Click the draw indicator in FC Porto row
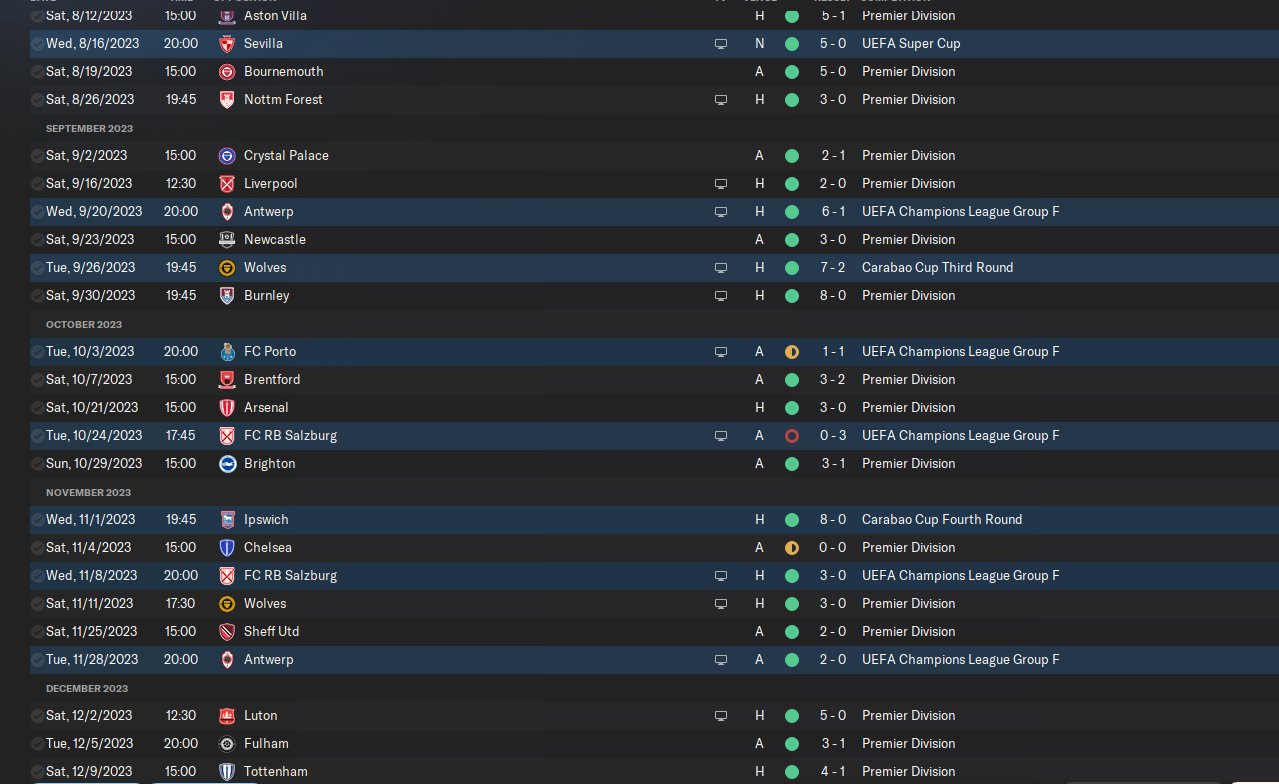The image size is (1279, 784). click(x=792, y=352)
